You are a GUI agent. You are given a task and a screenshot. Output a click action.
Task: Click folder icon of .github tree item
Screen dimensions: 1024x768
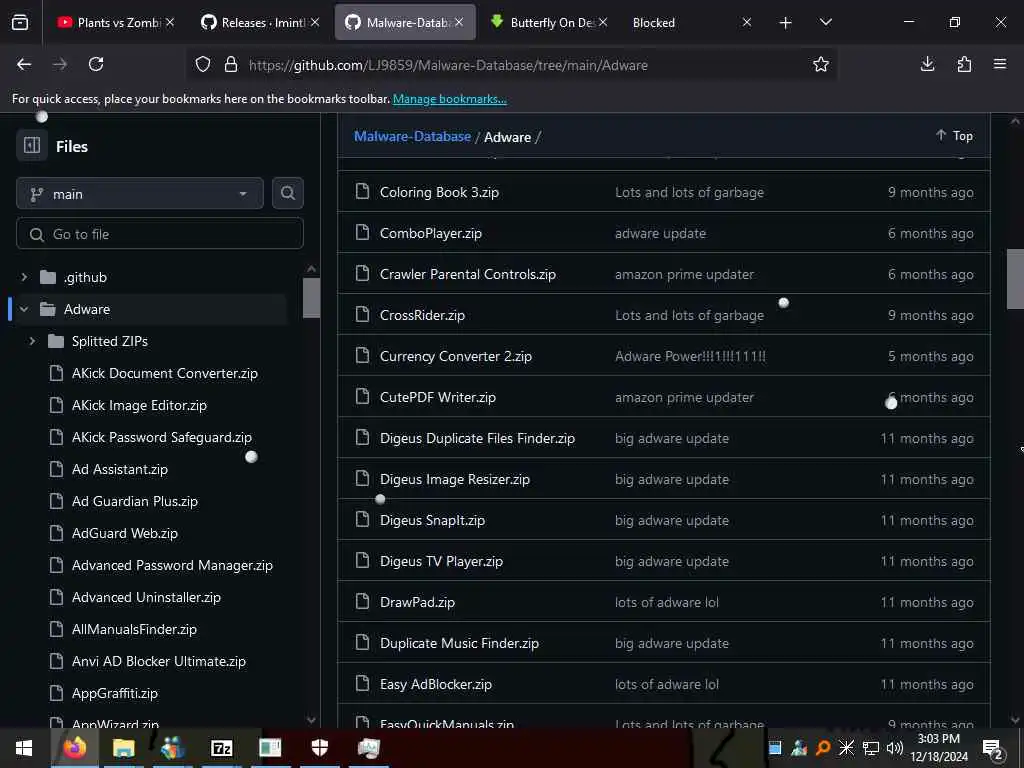click(48, 277)
